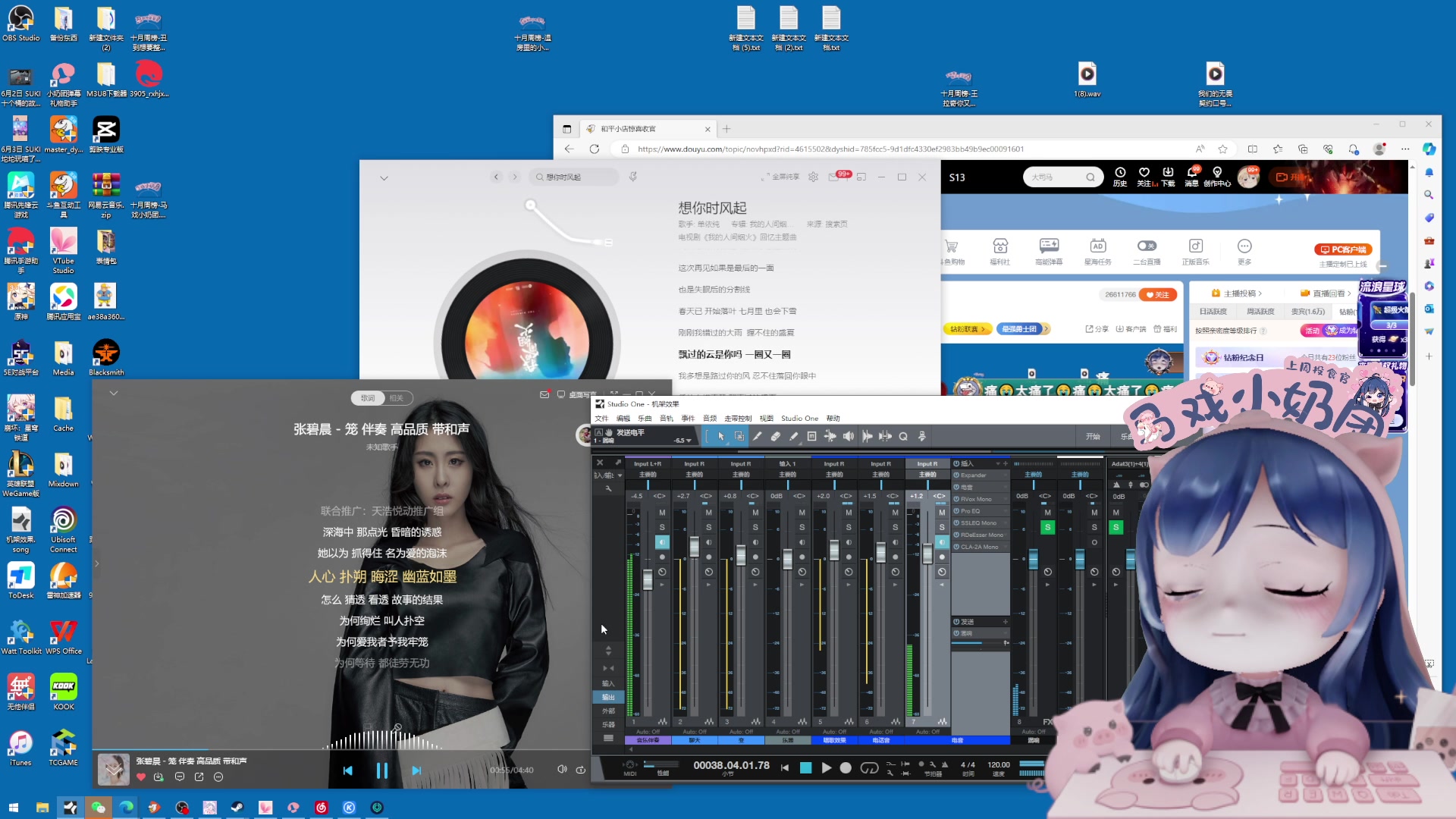The height and width of the screenshot is (819, 1456).
Task: Expand the insert panel dropdown arrow
Action: point(998,463)
